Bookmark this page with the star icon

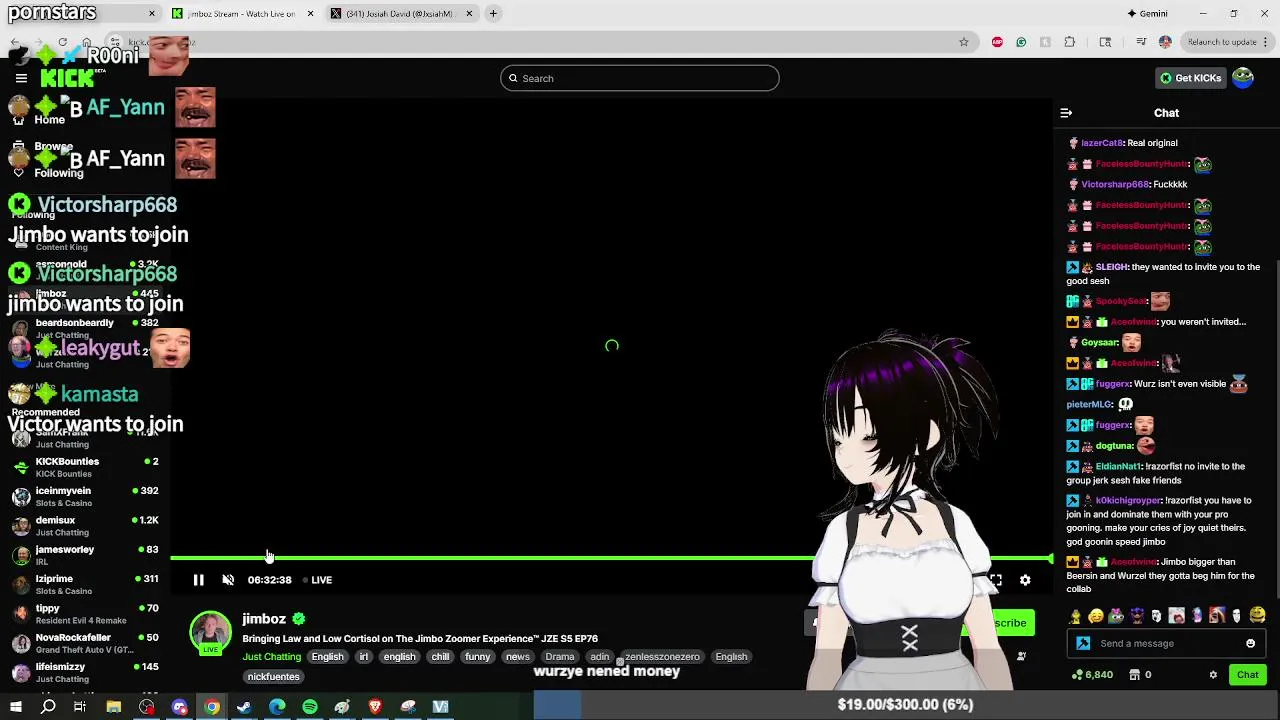pos(963,42)
